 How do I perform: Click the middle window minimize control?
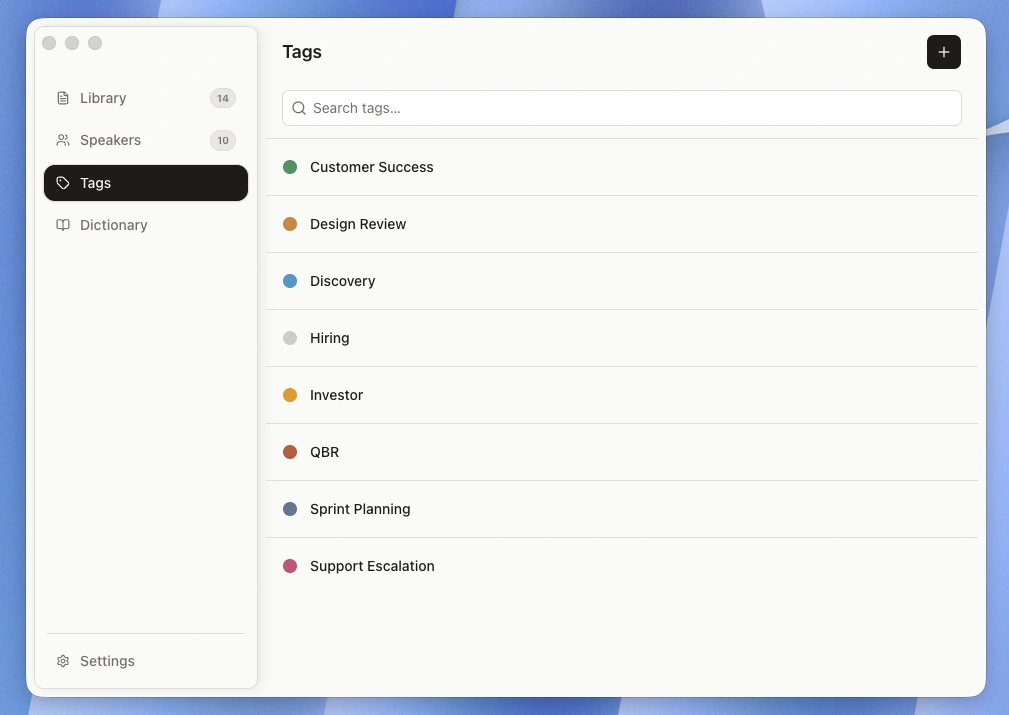tap(72, 43)
